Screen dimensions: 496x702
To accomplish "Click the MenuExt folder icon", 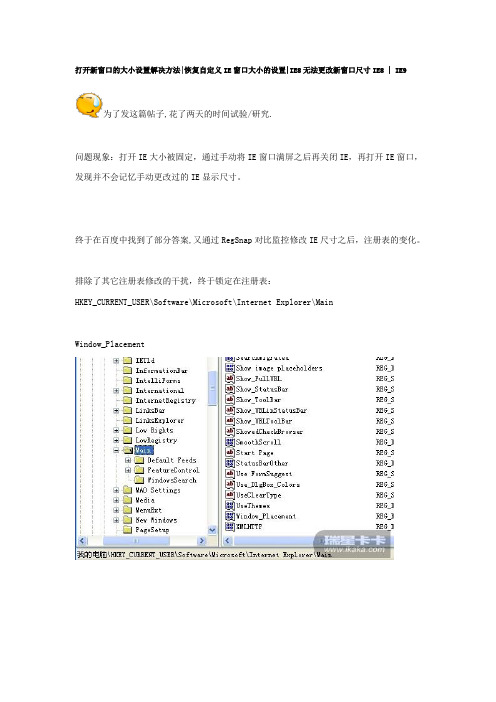I will pos(128,510).
